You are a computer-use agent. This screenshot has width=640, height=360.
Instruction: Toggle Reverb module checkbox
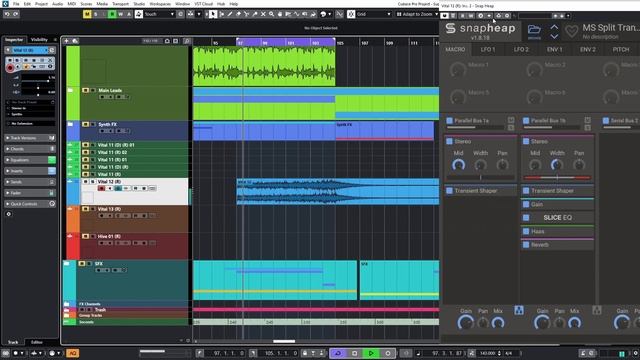point(526,245)
